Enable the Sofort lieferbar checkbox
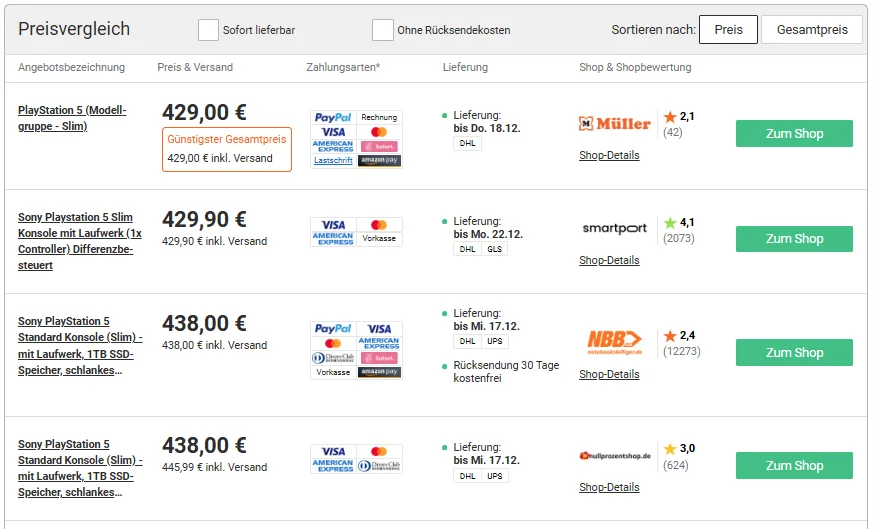Screen dimensions: 880x529 [x=208, y=30]
